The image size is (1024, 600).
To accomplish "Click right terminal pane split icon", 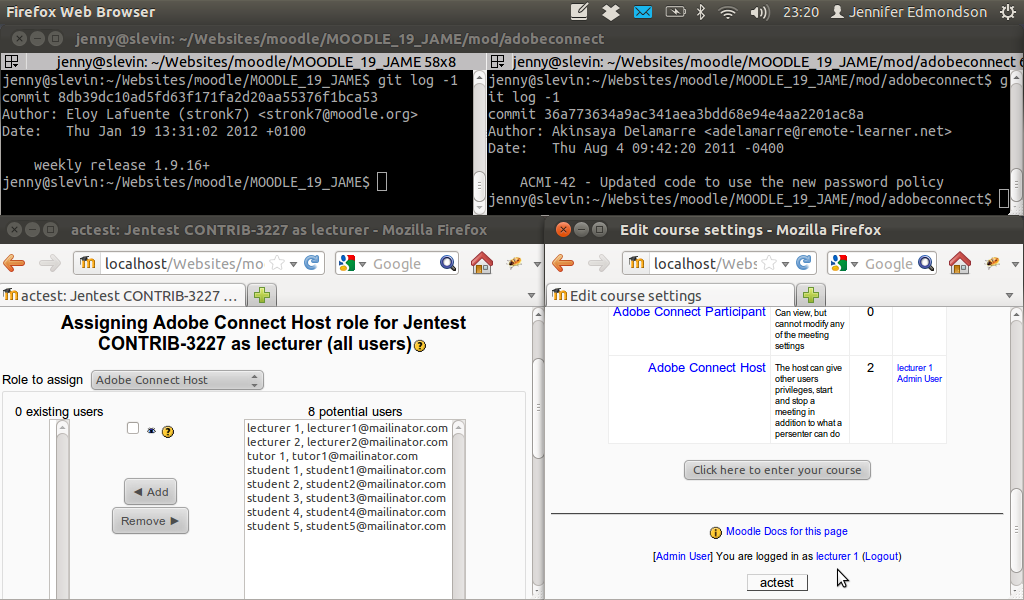I will [498, 61].
